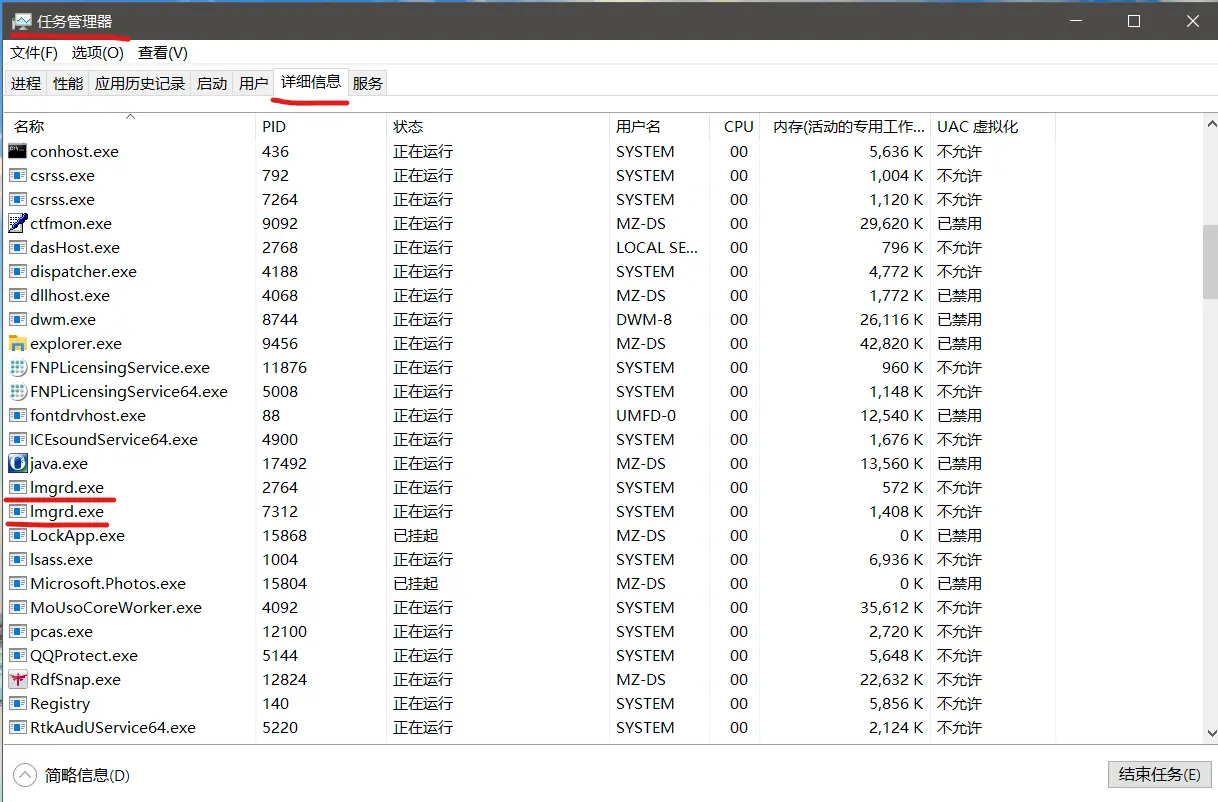Click the PID value 12824
1218x802 pixels.
[x=284, y=679]
